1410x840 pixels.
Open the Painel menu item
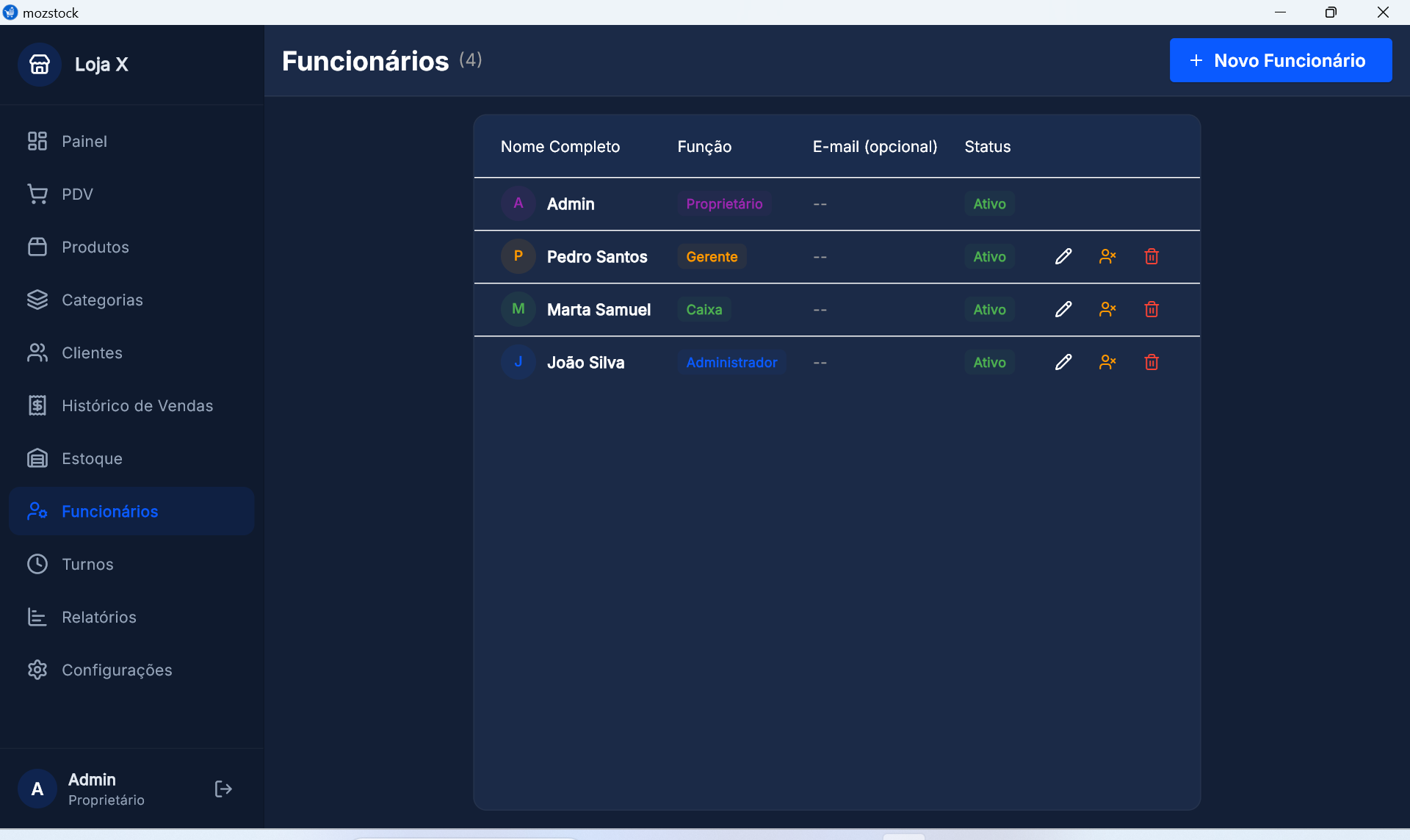point(84,141)
